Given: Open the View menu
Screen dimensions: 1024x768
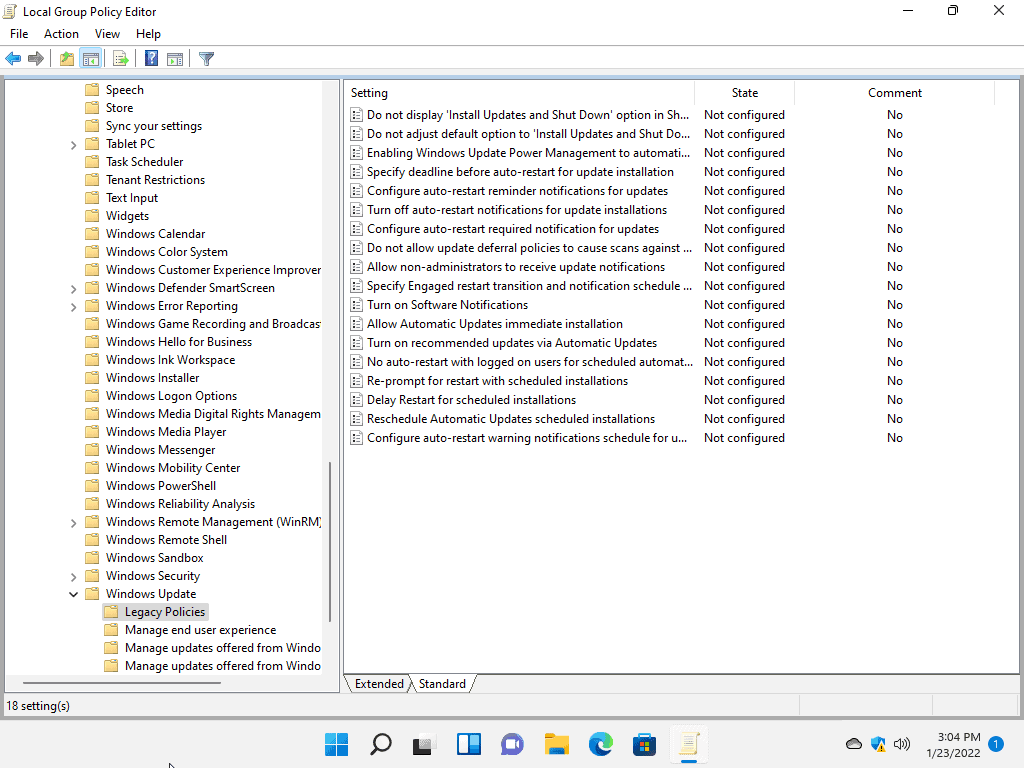Looking at the screenshot, I should [107, 33].
